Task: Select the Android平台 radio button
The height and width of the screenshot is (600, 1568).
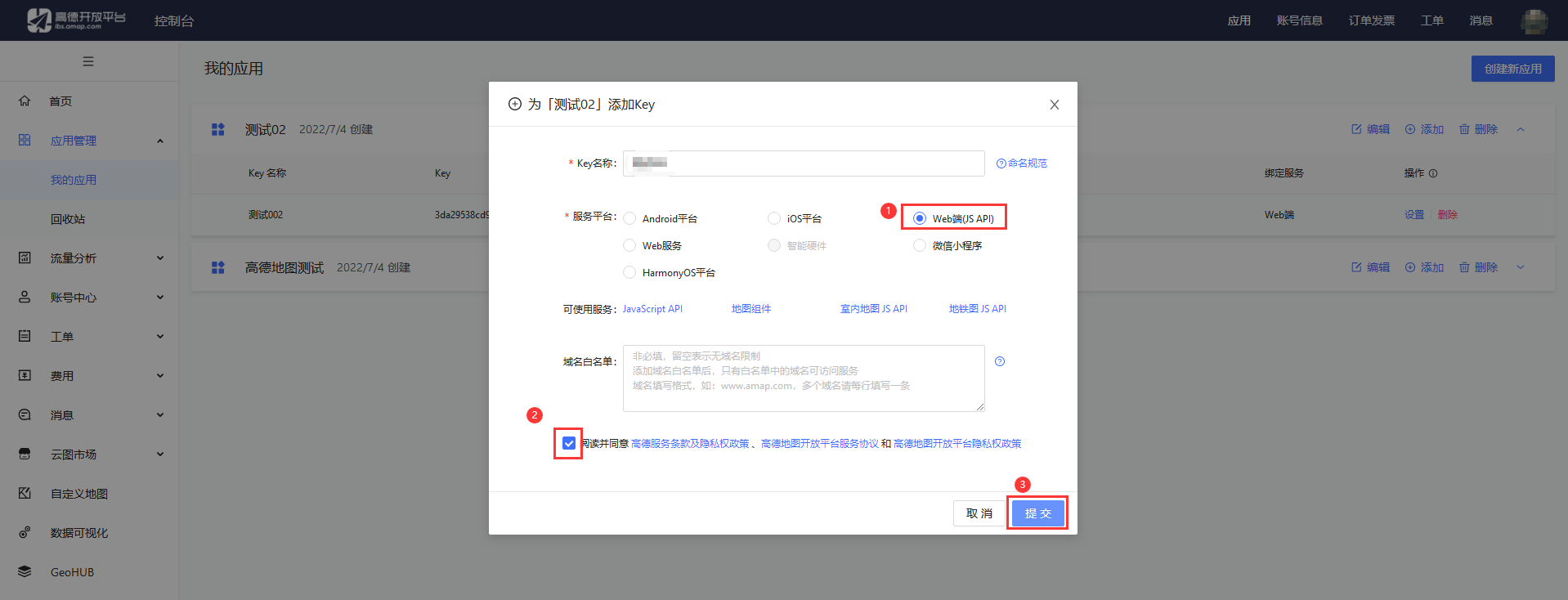Action: [x=629, y=218]
